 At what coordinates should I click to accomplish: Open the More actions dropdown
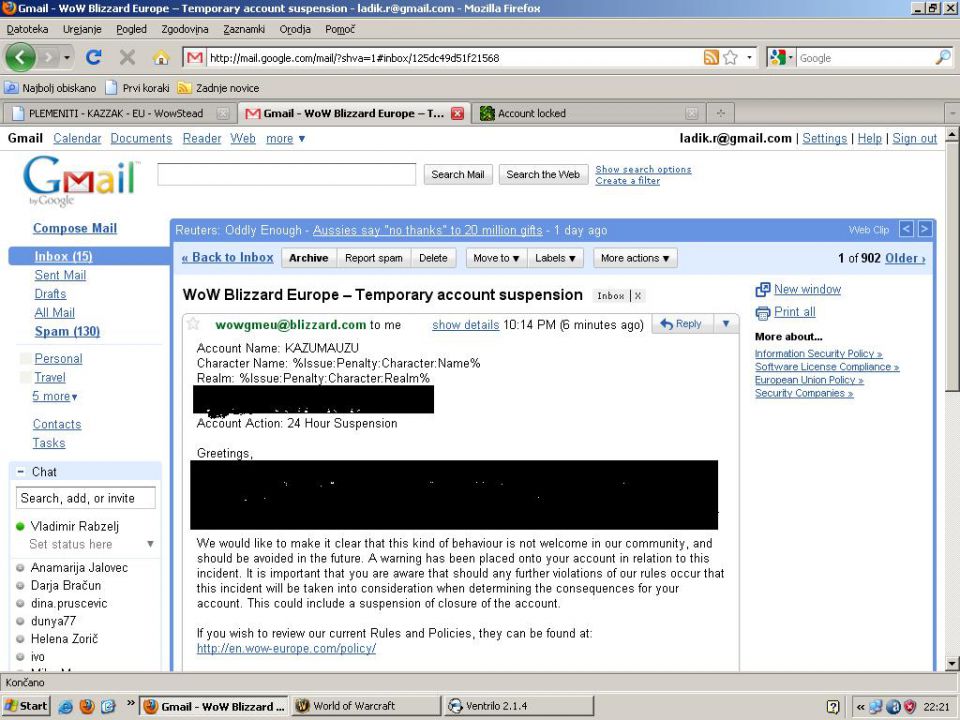pyautogui.click(x=635, y=258)
